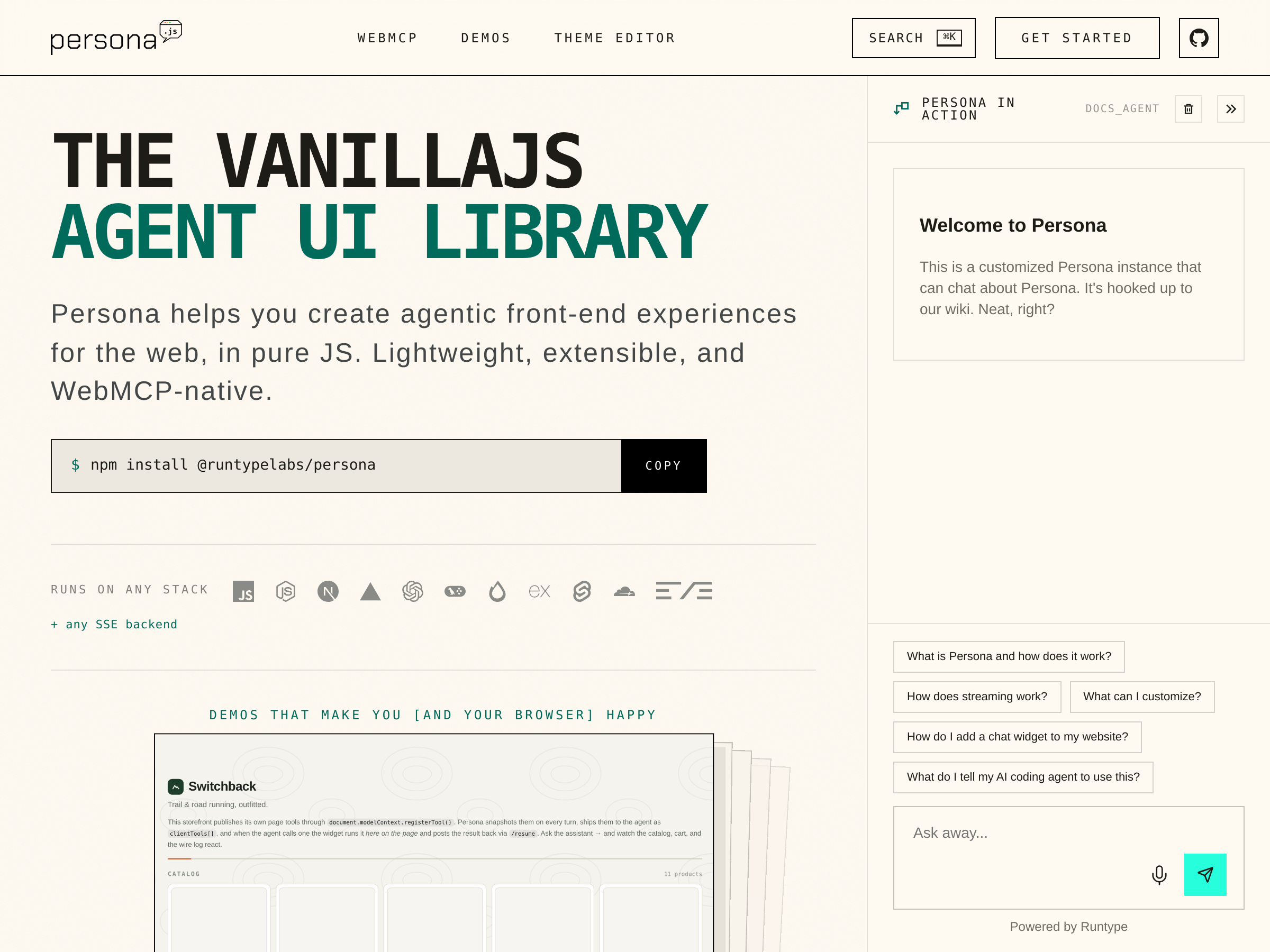The image size is (1270, 952).
Task: Click the Next.js circular N logo
Action: tap(328, 591)
